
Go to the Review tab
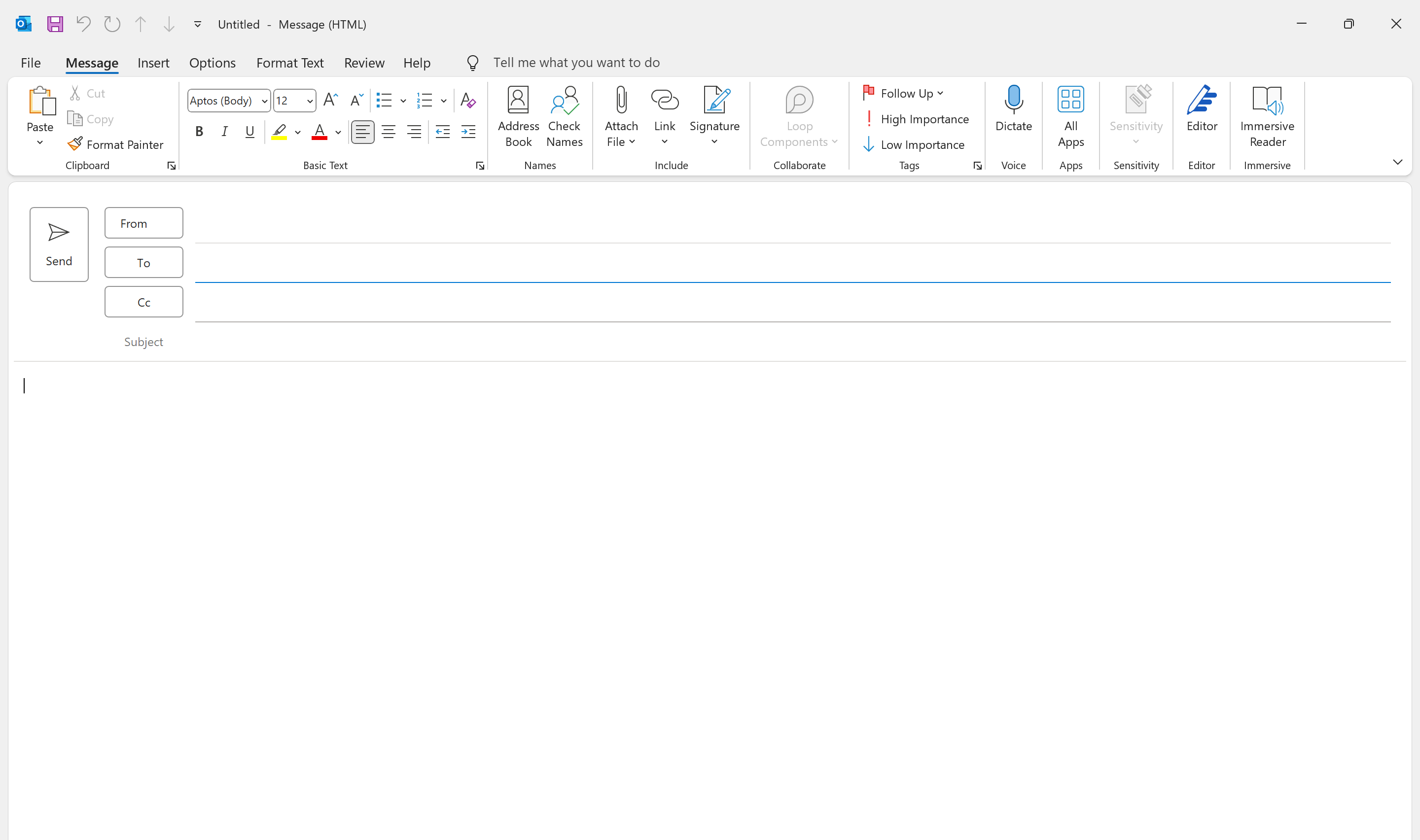click(364, 63)
